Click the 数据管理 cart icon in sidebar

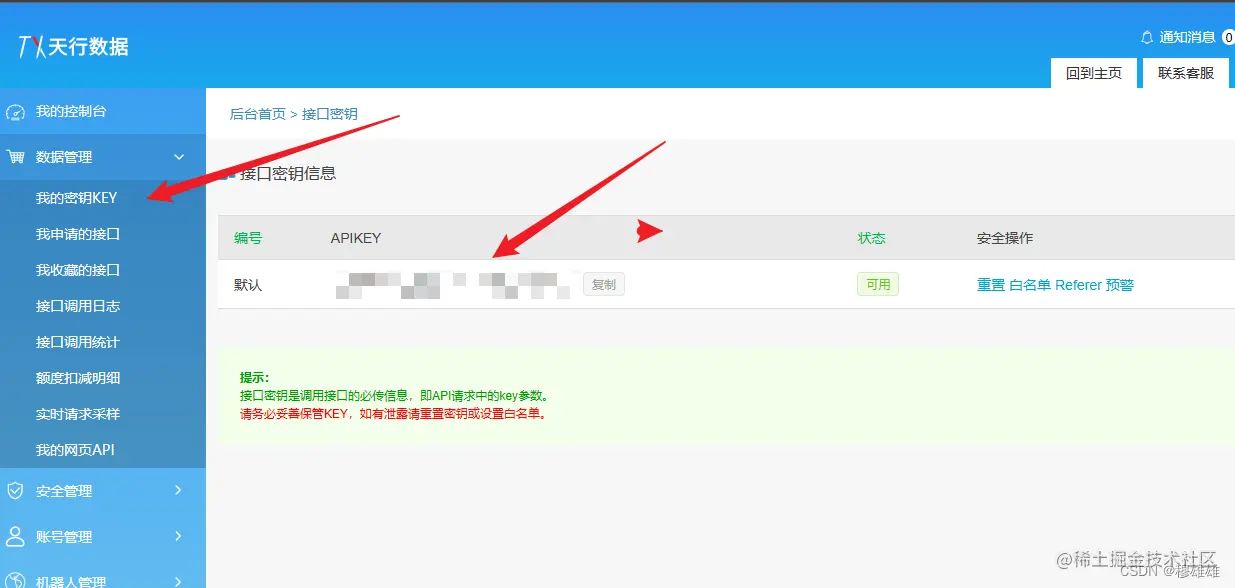(x=15, y=157)
